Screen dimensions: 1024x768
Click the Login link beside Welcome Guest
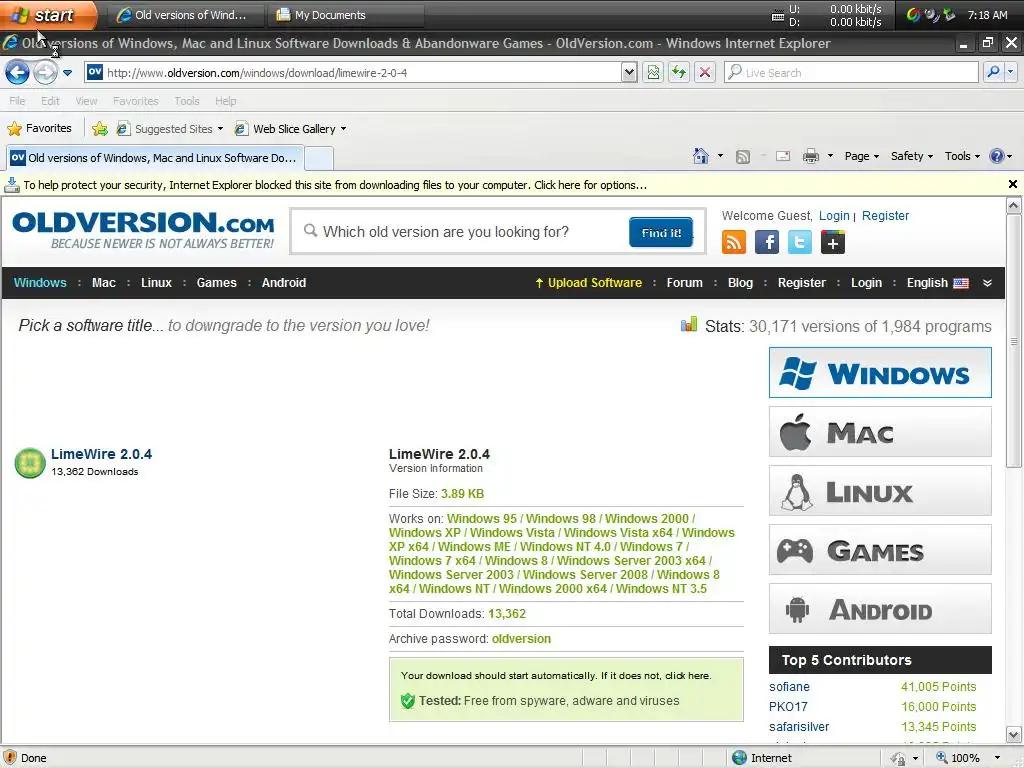(834, 216)
